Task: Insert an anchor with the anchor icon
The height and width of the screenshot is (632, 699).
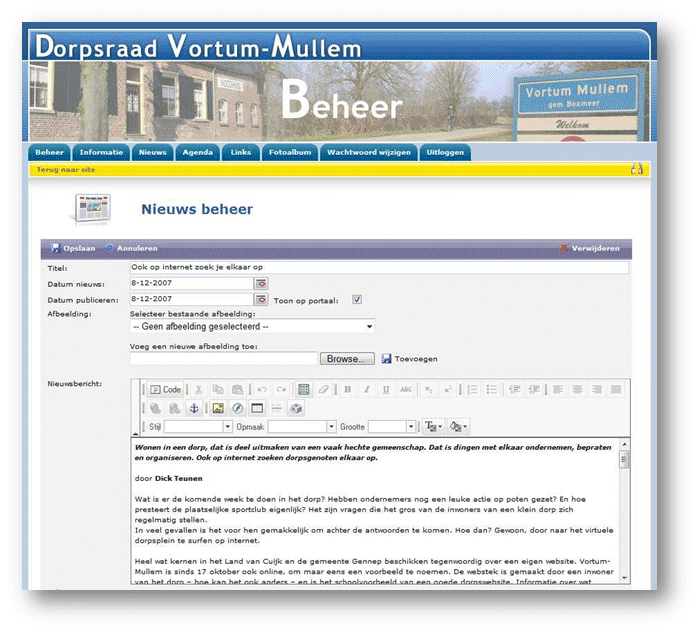Action: pos(195,408)
